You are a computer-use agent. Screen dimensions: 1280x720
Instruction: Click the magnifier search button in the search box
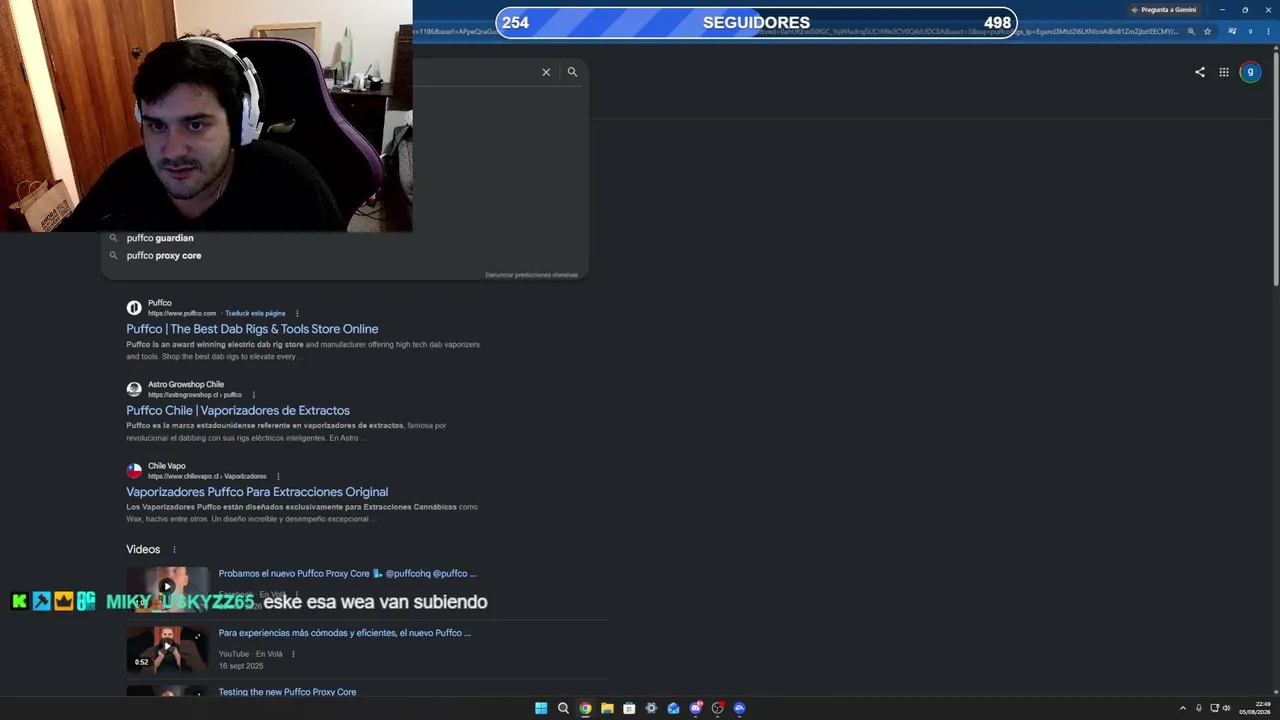point(572,72)
